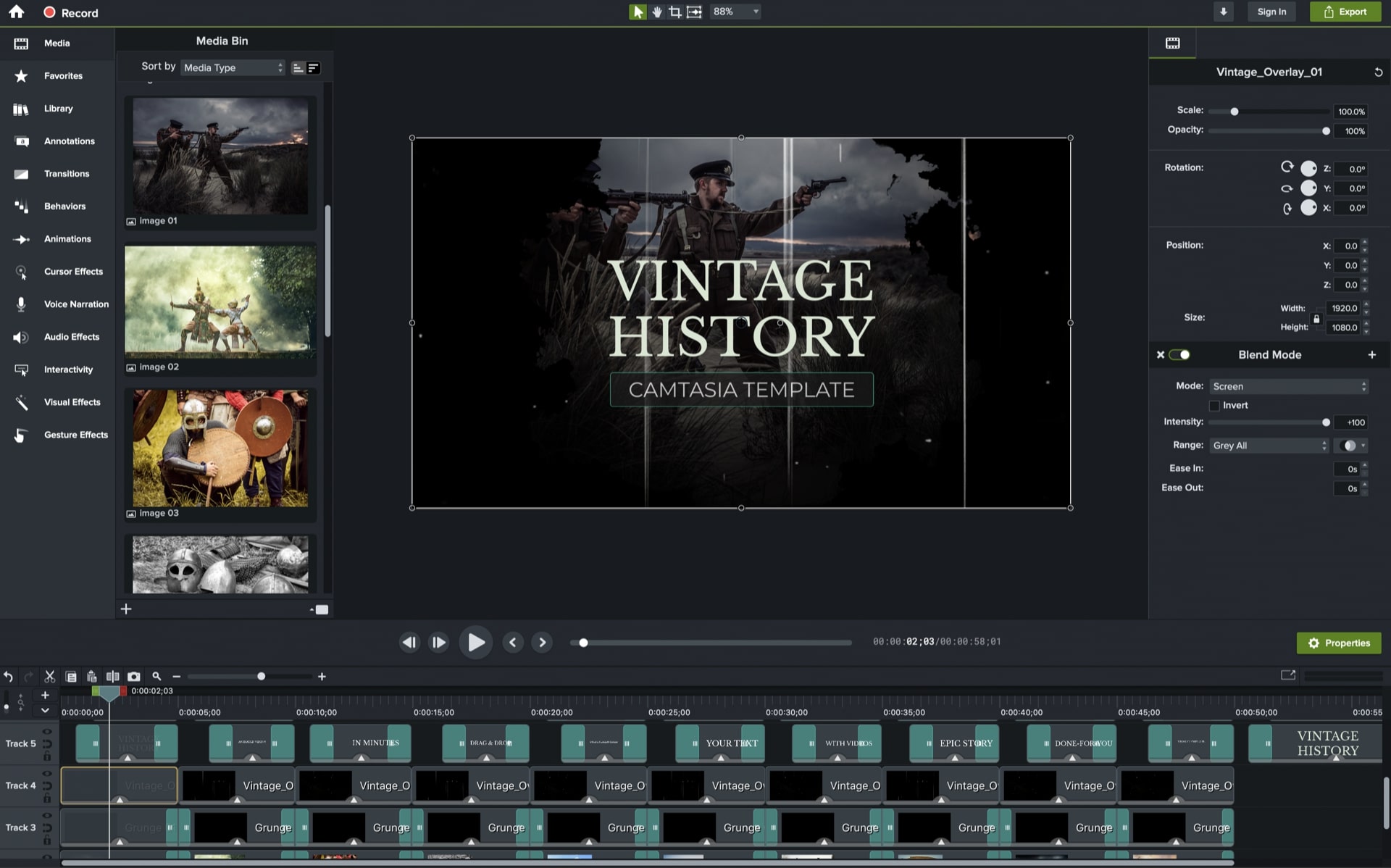
Task: Click the scissors cut icon in the timeline toolbar
Action: pyautogui.click(x=49, y=676)
